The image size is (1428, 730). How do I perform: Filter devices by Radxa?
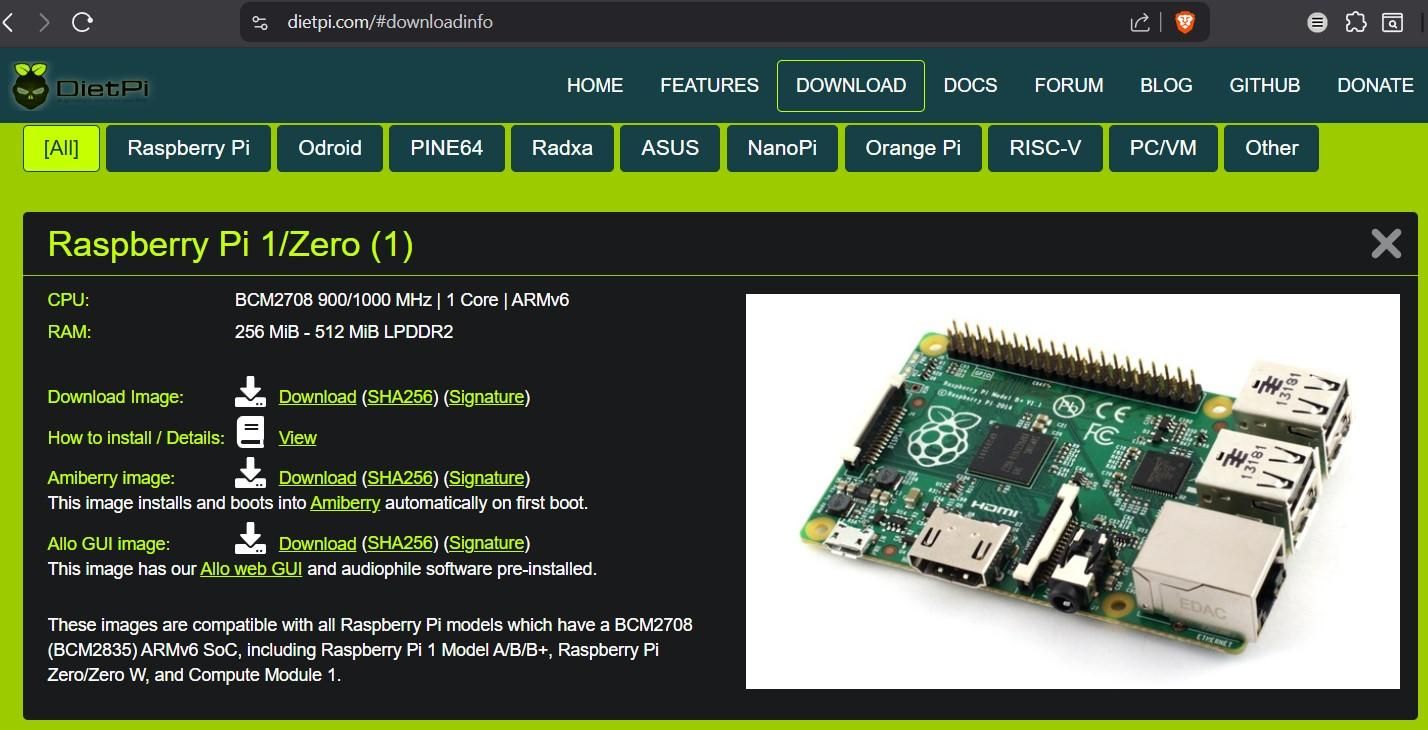click(563, 148)
